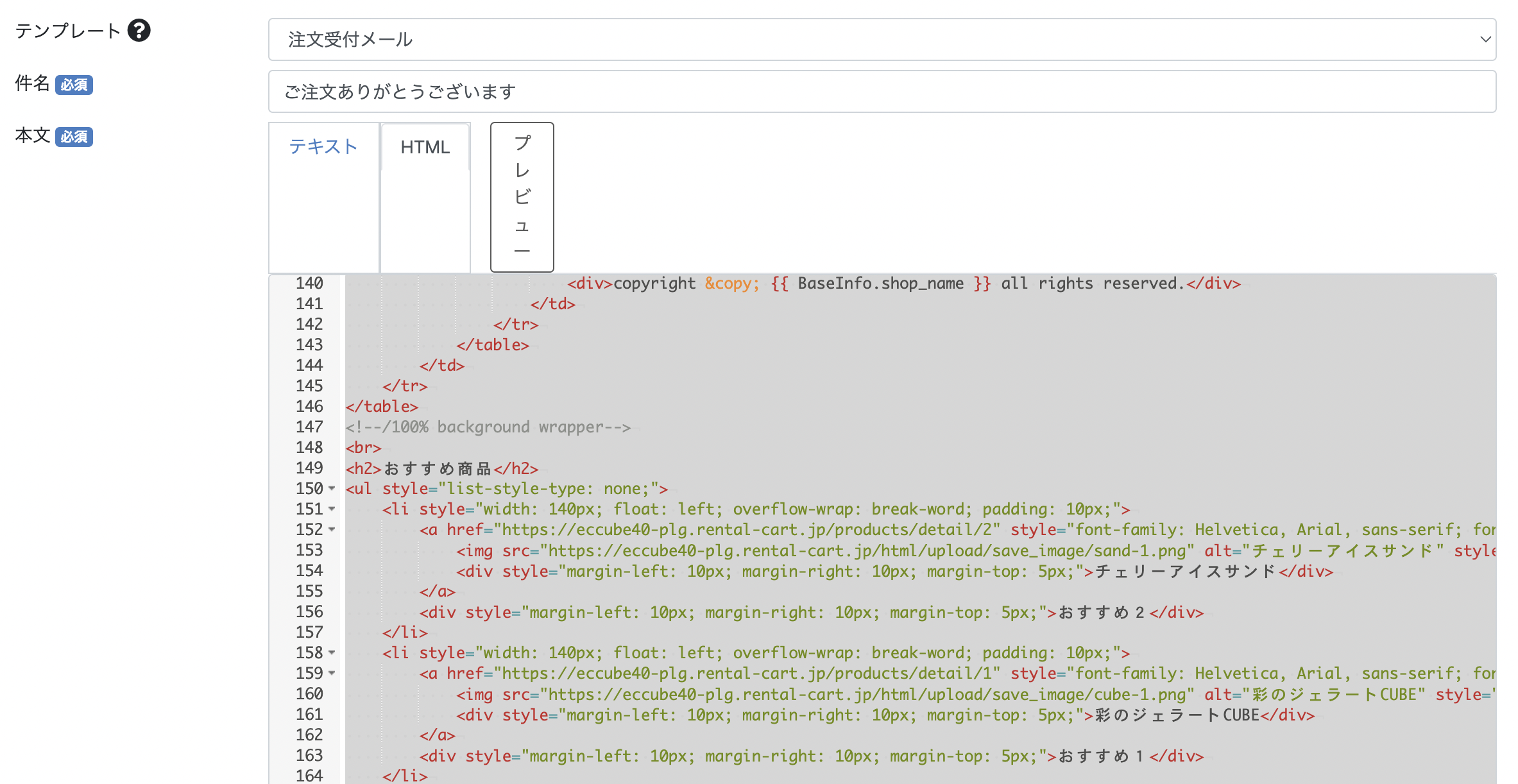
Task: Click line number 147 in the gutter
Action: pyautogui.click(x=309, y=427)
